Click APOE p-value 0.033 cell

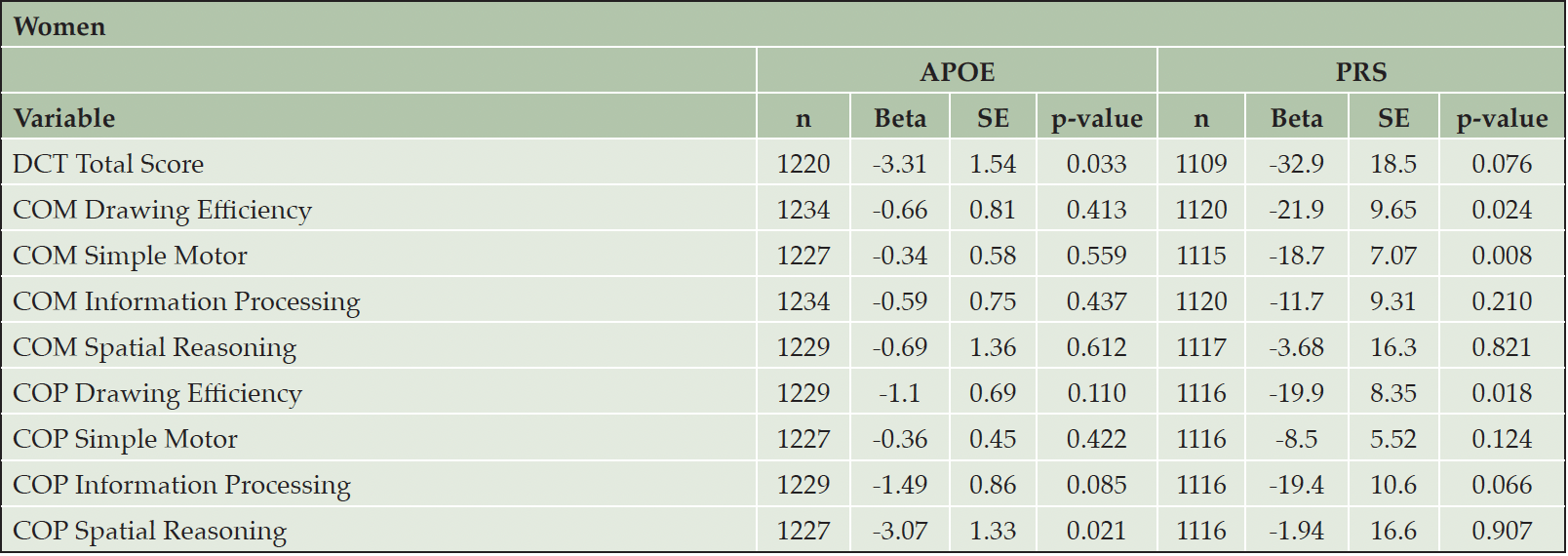coord(1096,164)
